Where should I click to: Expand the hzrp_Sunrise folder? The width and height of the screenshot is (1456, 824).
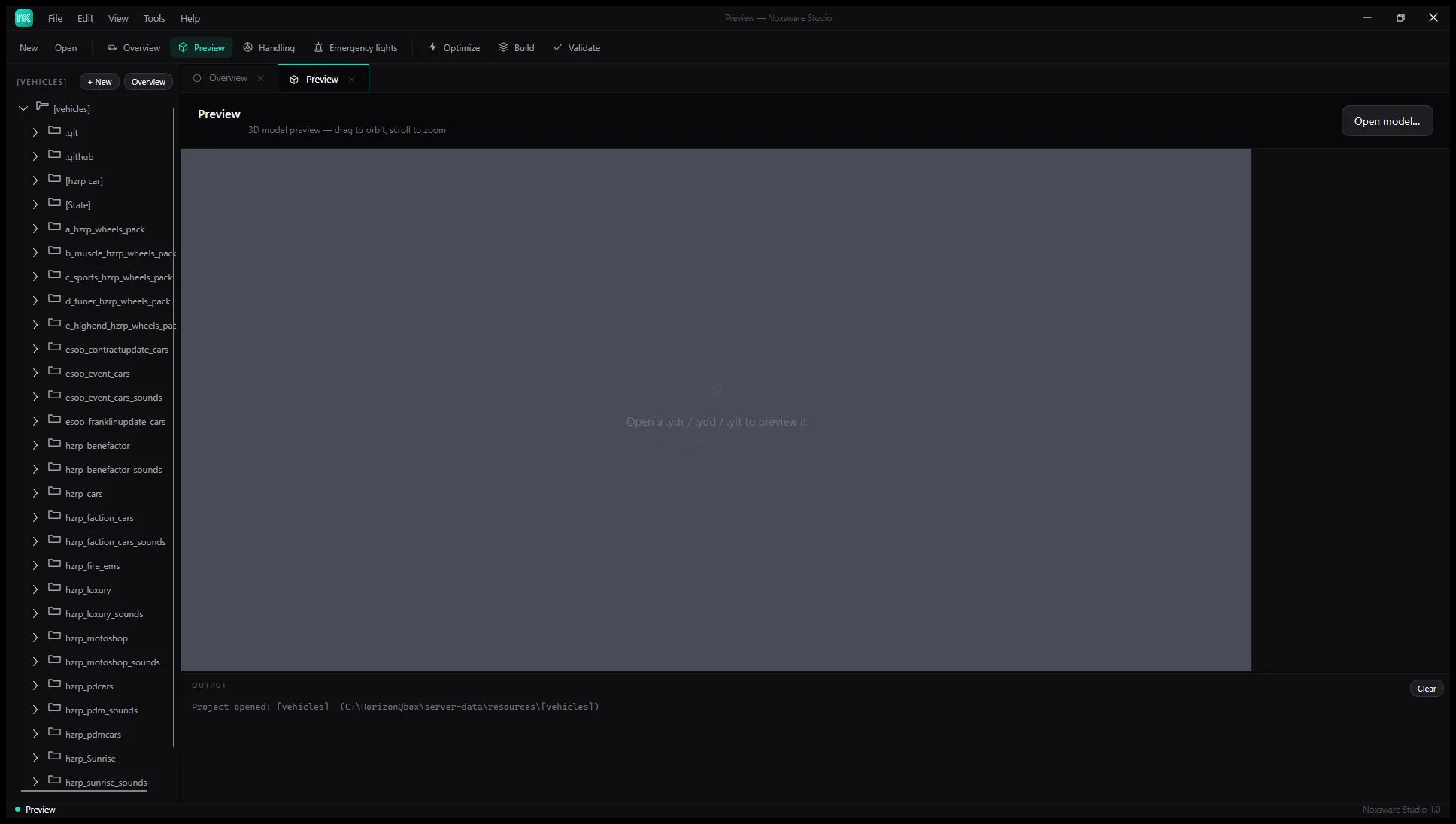point(35,758)
